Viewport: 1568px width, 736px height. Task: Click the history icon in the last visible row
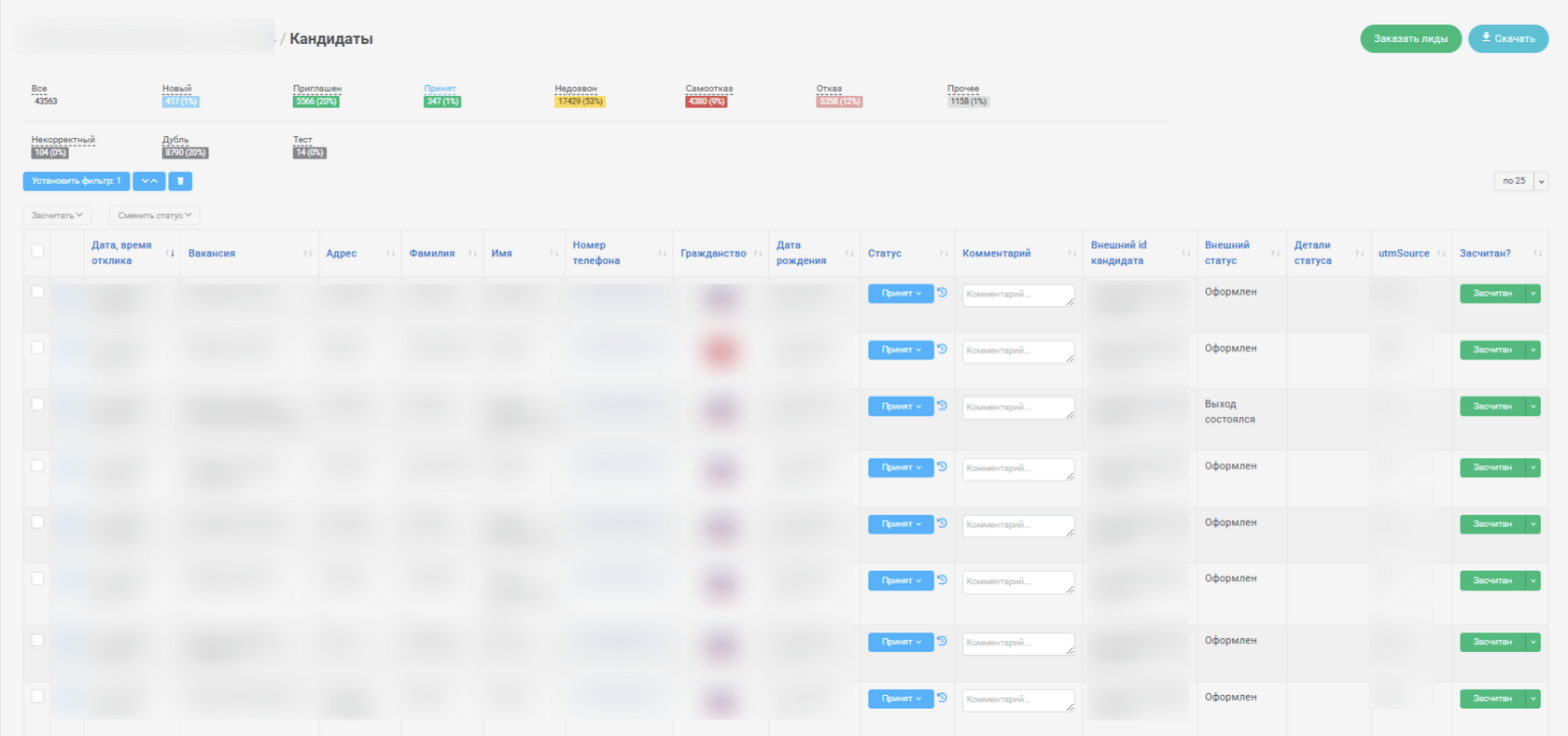point(942,698)
